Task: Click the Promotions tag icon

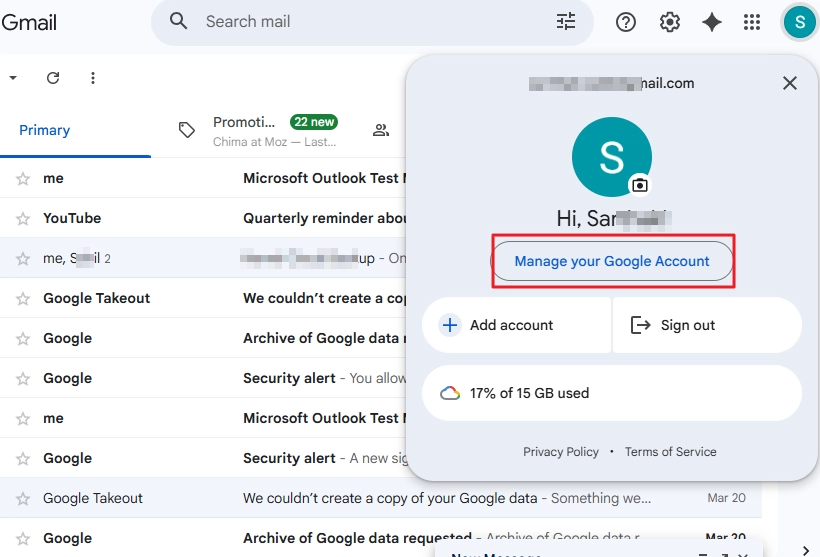Action: click(187, 130)
